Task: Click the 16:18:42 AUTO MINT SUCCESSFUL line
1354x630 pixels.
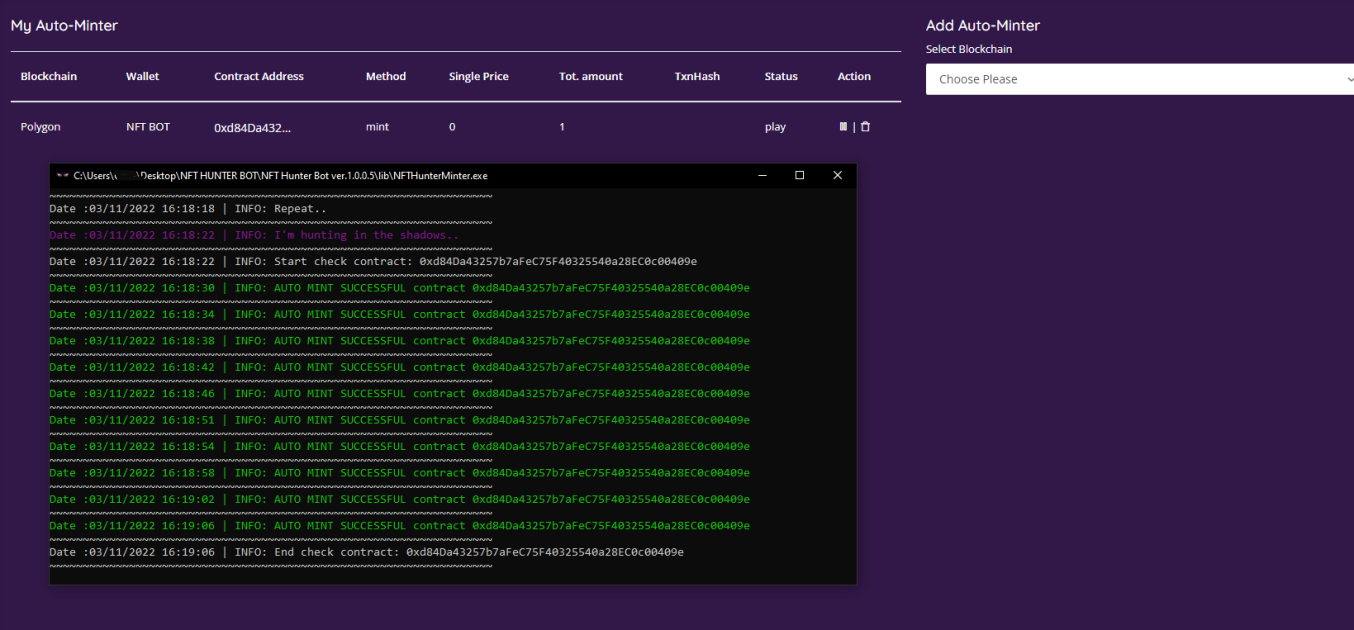Action: (x=400, y=367)
